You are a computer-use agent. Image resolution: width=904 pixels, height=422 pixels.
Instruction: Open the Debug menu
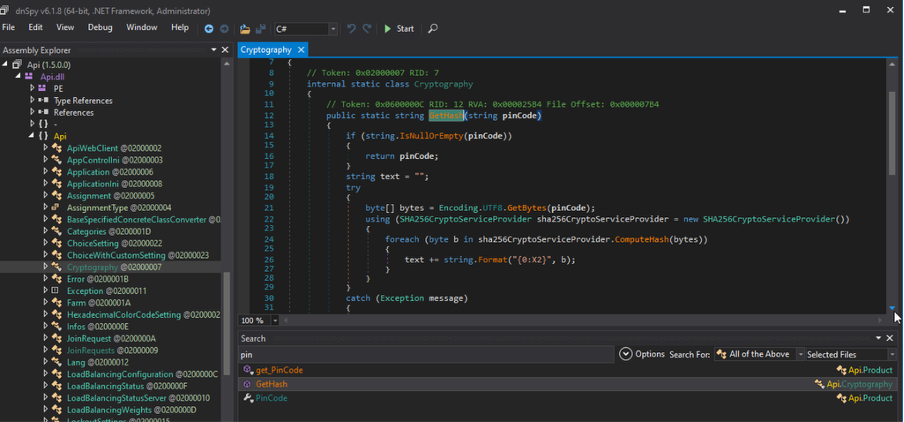(x=100, y=28)
